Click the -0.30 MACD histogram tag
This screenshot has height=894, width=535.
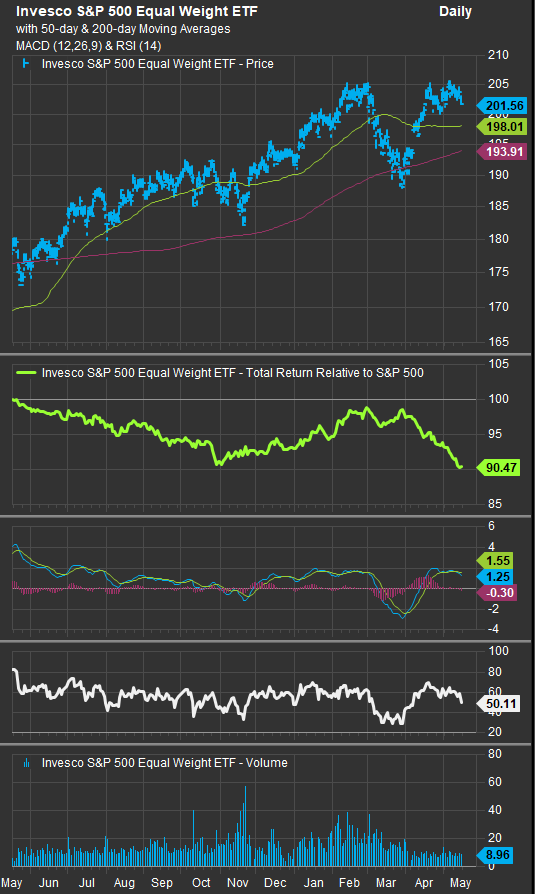497,593
